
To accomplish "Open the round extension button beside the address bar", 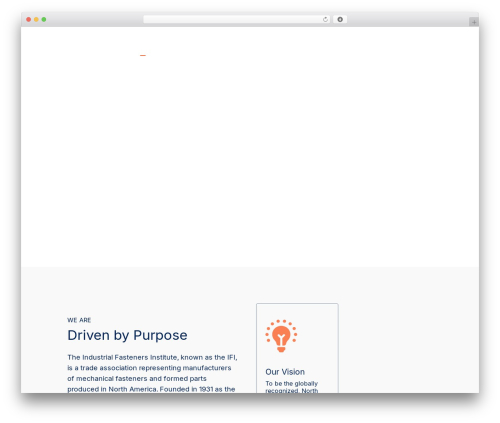I will (x=340, y=20).
